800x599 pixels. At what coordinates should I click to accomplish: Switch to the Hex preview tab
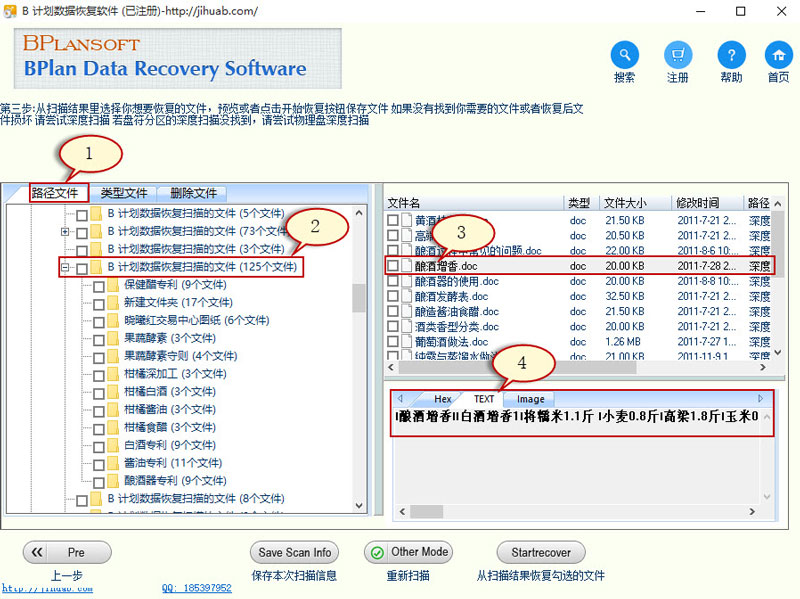click(442, 399)
